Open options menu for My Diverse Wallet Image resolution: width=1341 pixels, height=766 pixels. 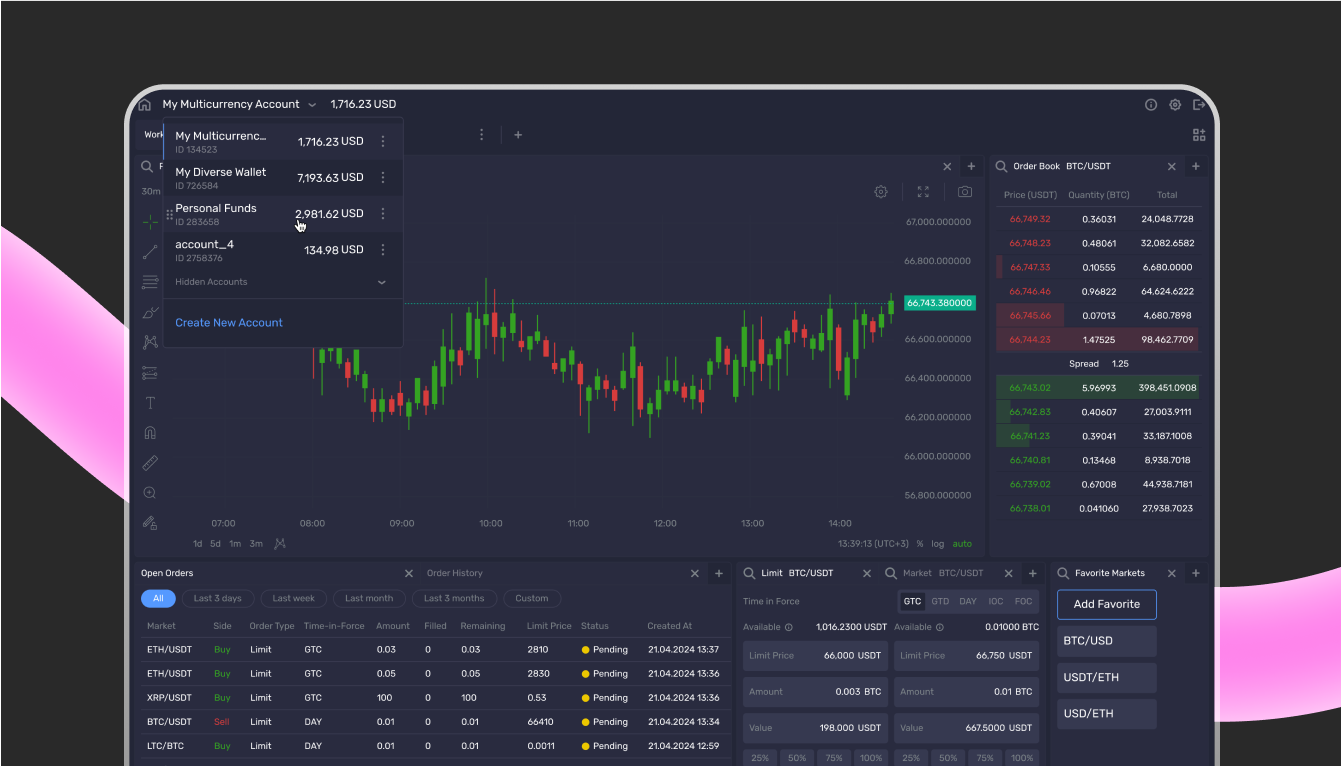[383, 178]
